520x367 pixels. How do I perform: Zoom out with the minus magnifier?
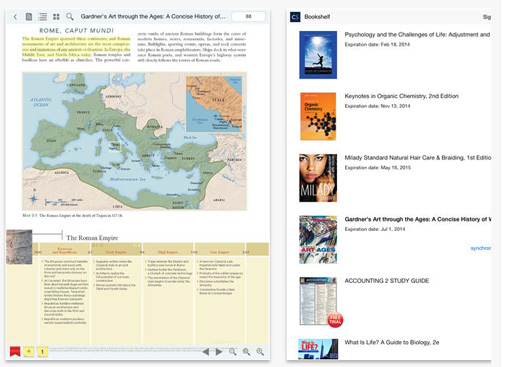(233, 352)
